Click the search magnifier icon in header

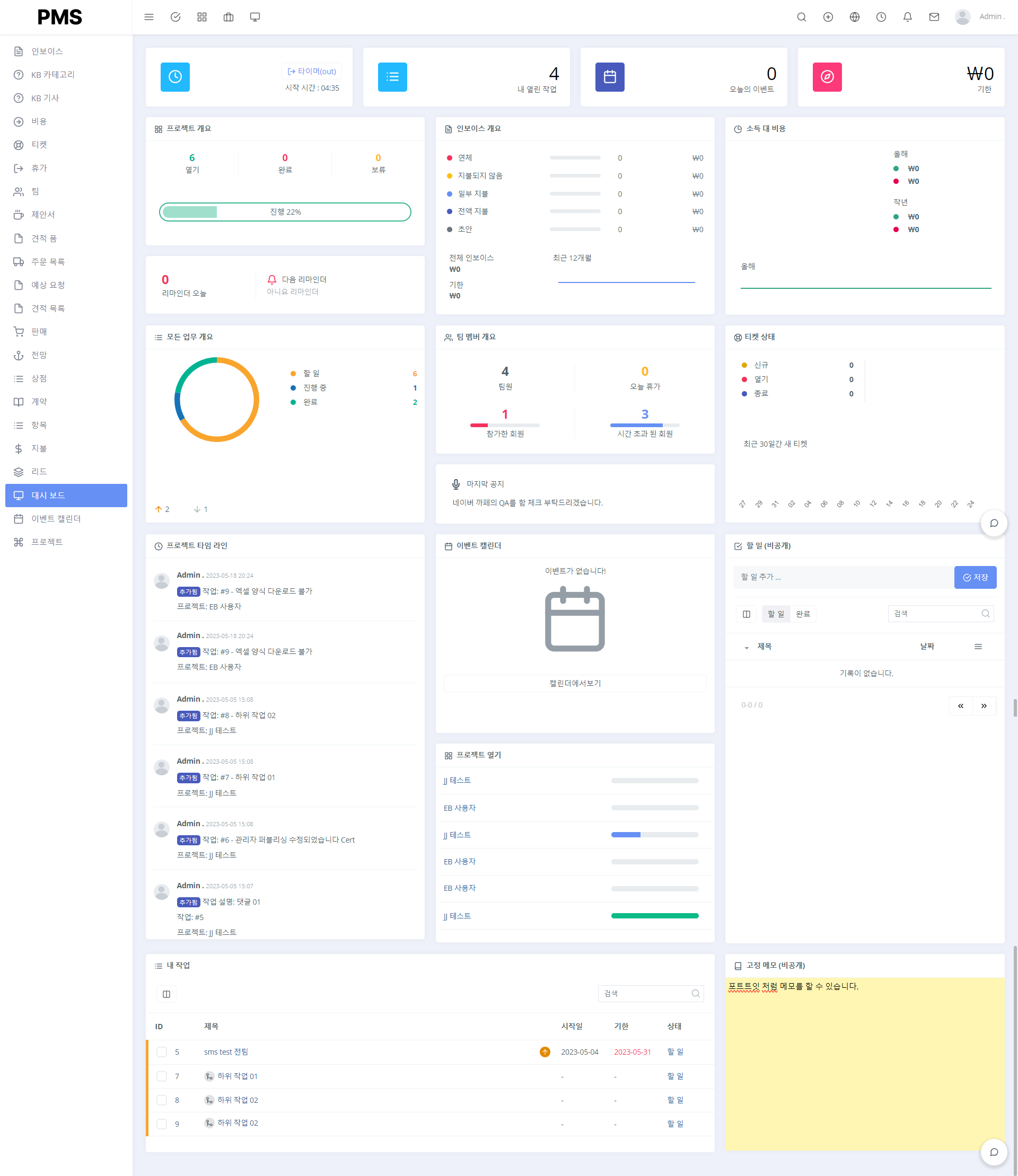[801, 17]
